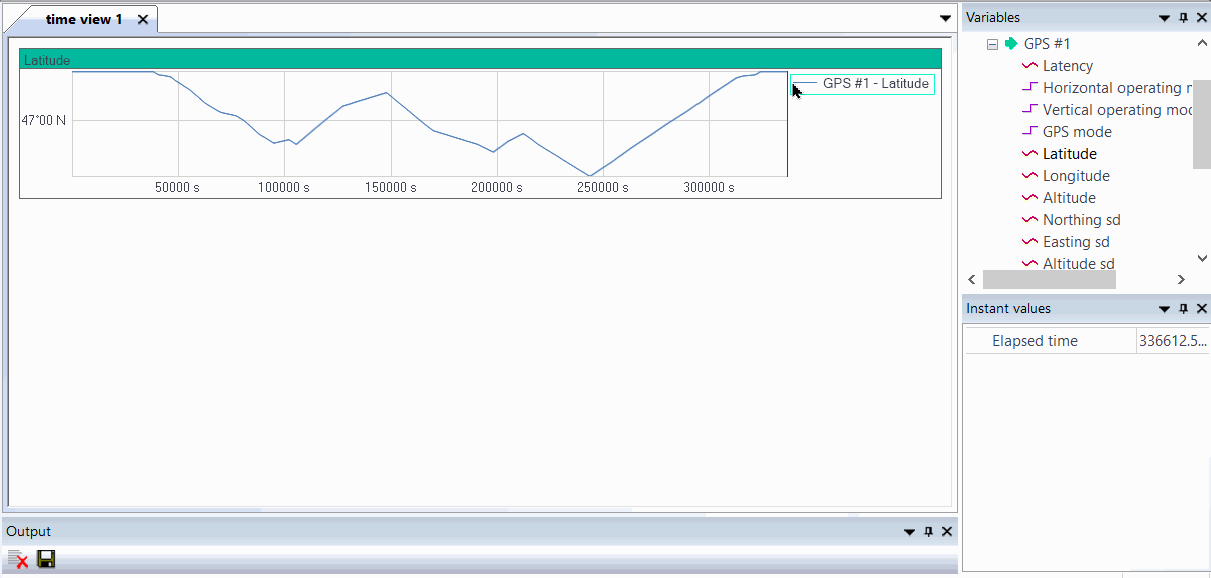Pin the Output panel
The width and height of the screenshot is (1211, 578).
point(929,532)
